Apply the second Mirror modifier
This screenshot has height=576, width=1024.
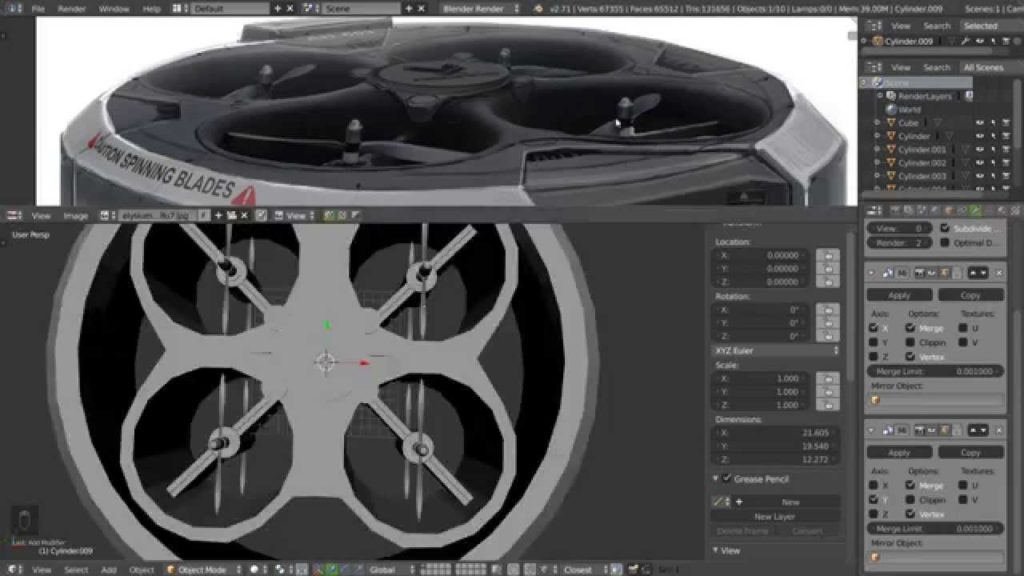click(899, 453)
